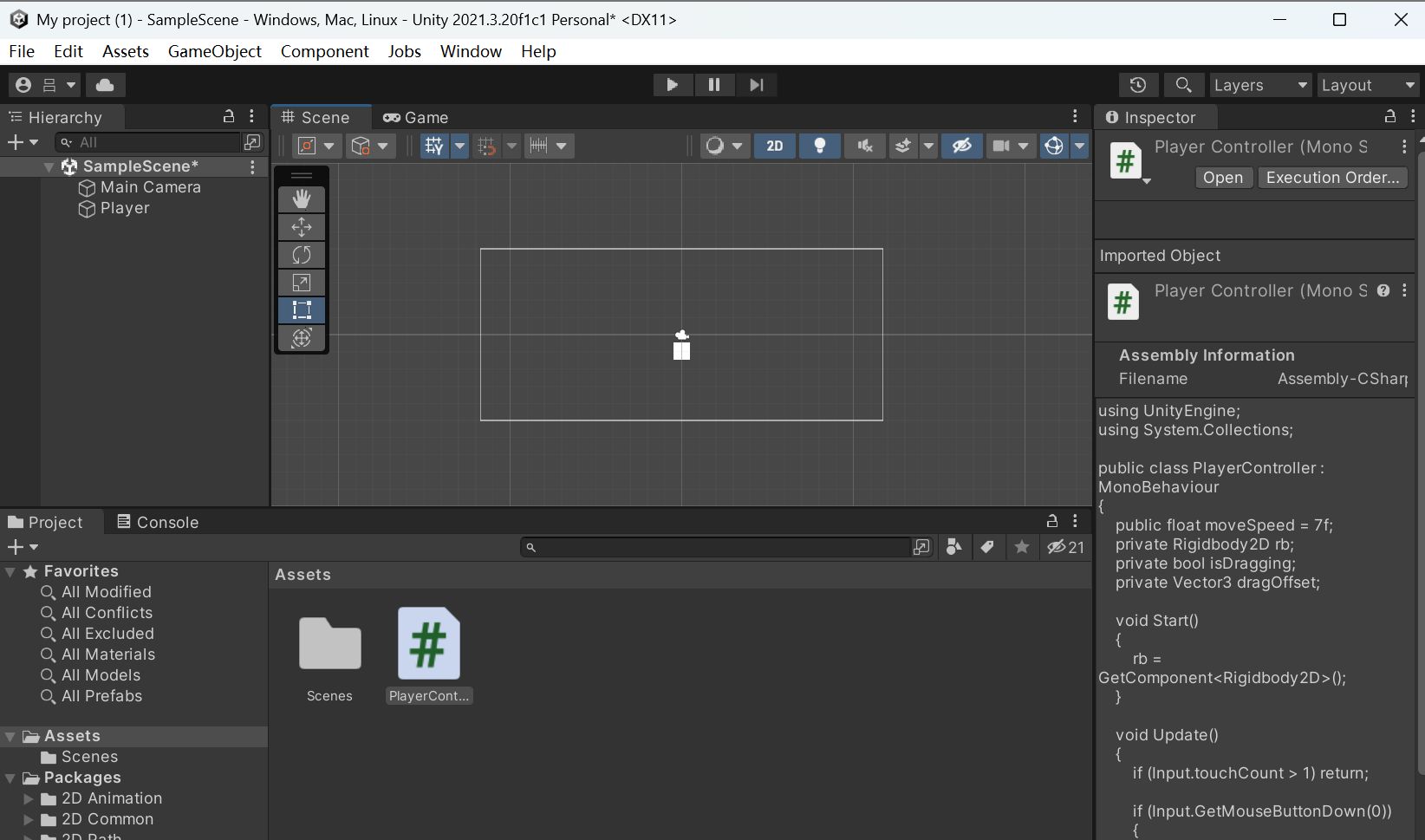This screenshot has height=840, width=1425.
Task: Toggle hidden packages visibility count in Project
Action: click(1066, 547)
